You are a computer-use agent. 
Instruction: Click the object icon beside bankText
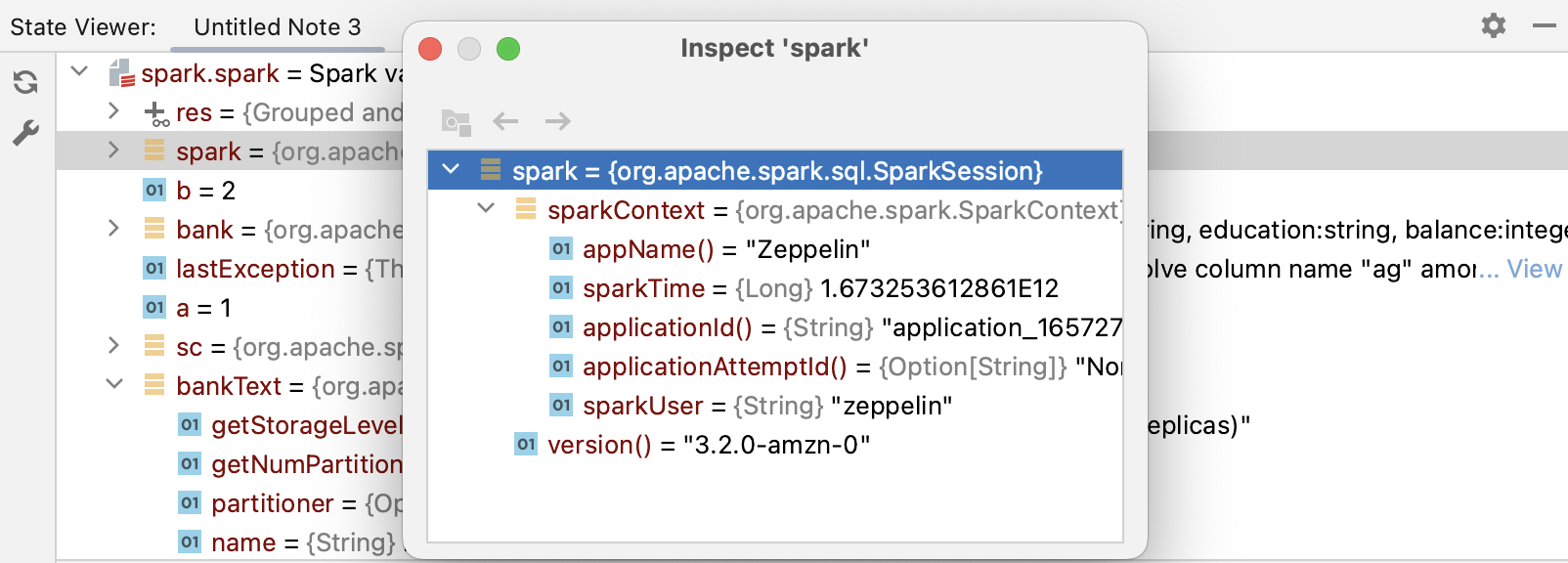point(154,385)
